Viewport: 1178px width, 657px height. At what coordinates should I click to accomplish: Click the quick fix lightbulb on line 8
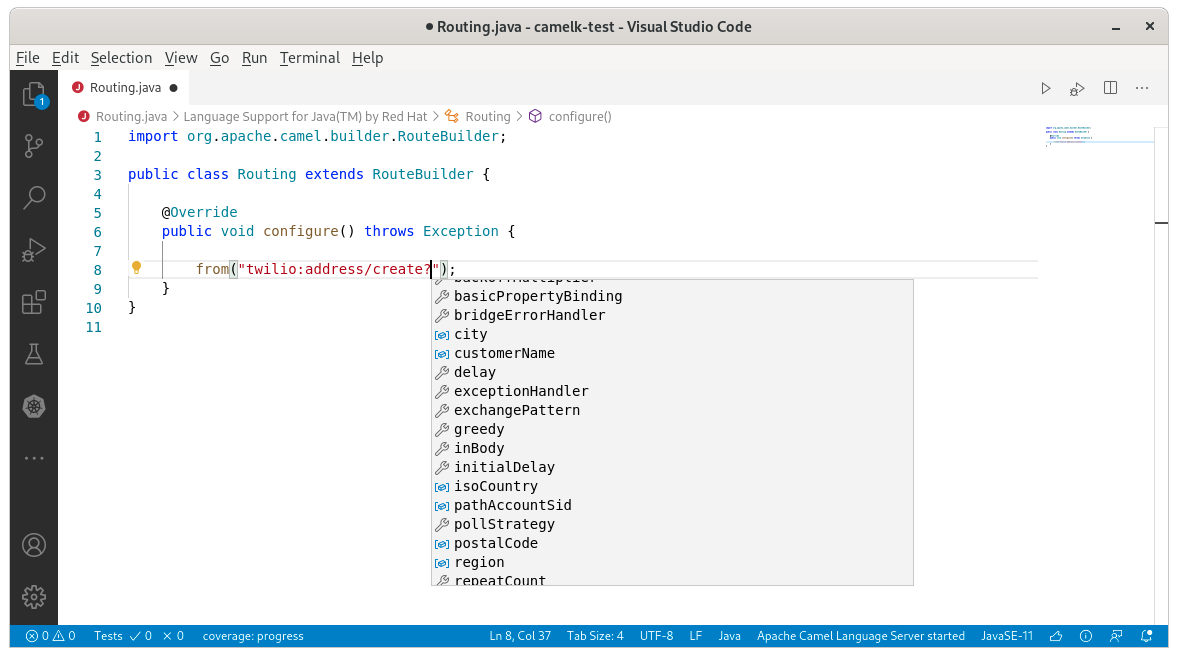coord(136,267)
